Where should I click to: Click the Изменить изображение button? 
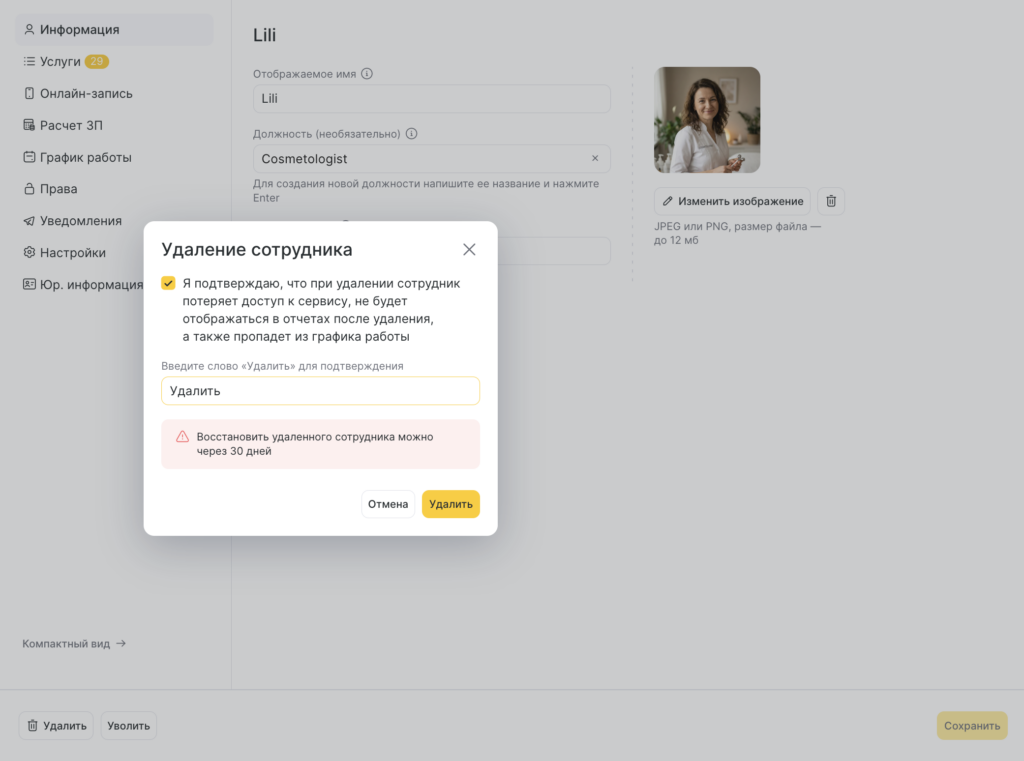pos(732,201)
